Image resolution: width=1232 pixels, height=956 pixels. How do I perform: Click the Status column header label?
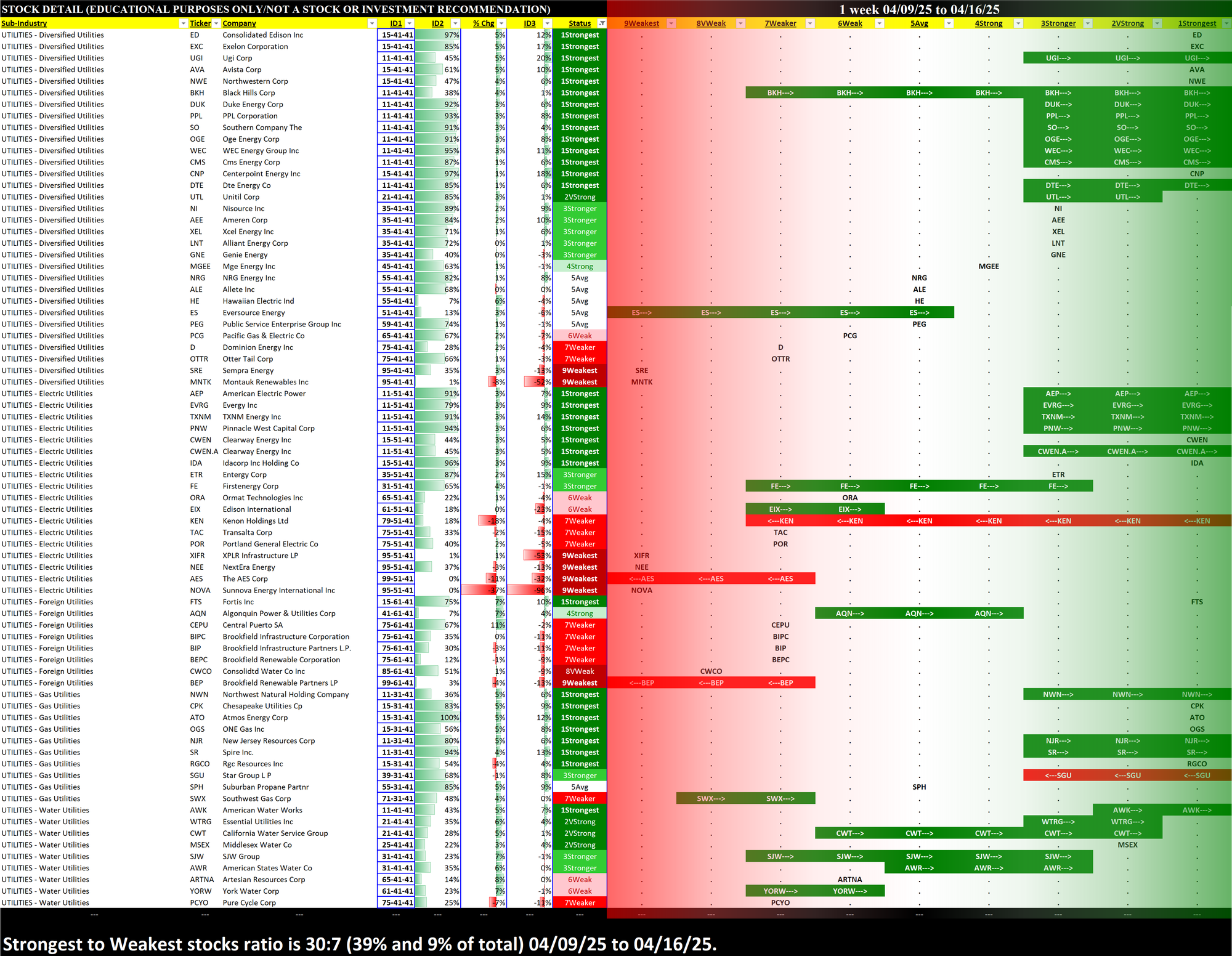click(579, 23)
